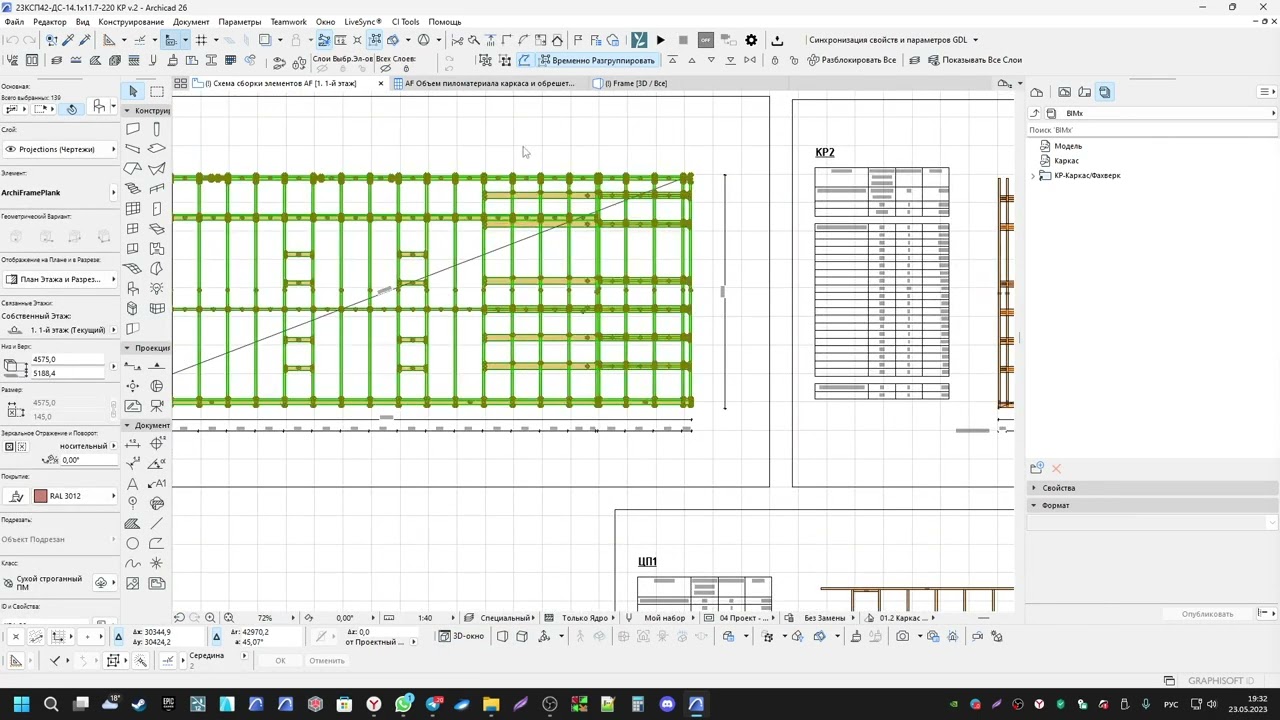Select the Column tool in toolbox
This screenshot has height=720, width=1280.
point(157,129)
